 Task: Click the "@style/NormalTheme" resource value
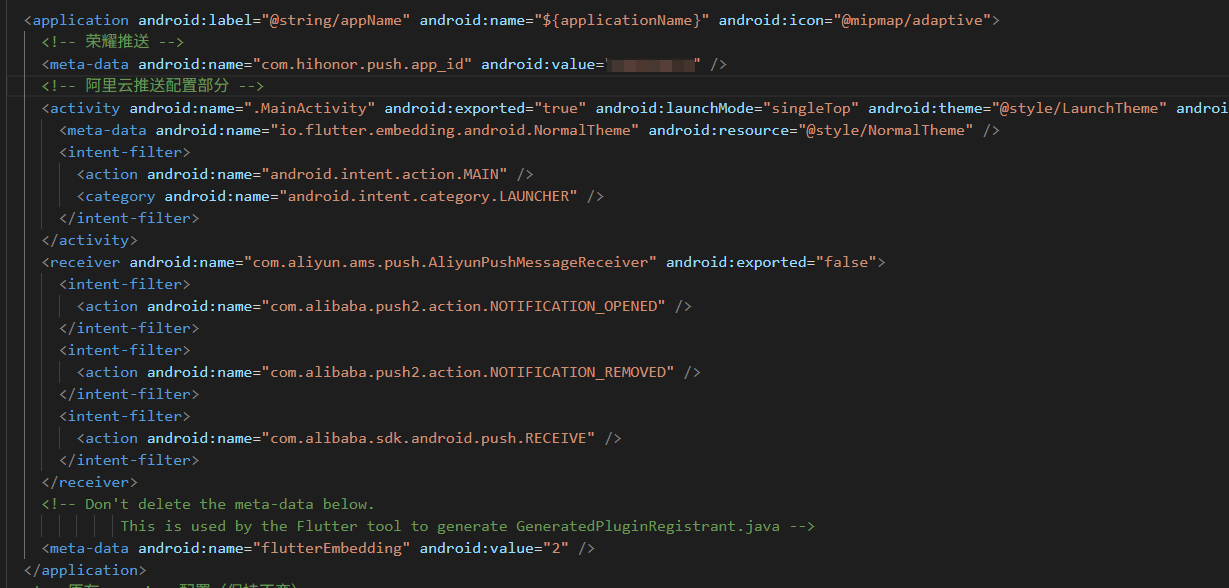[886, 130]
